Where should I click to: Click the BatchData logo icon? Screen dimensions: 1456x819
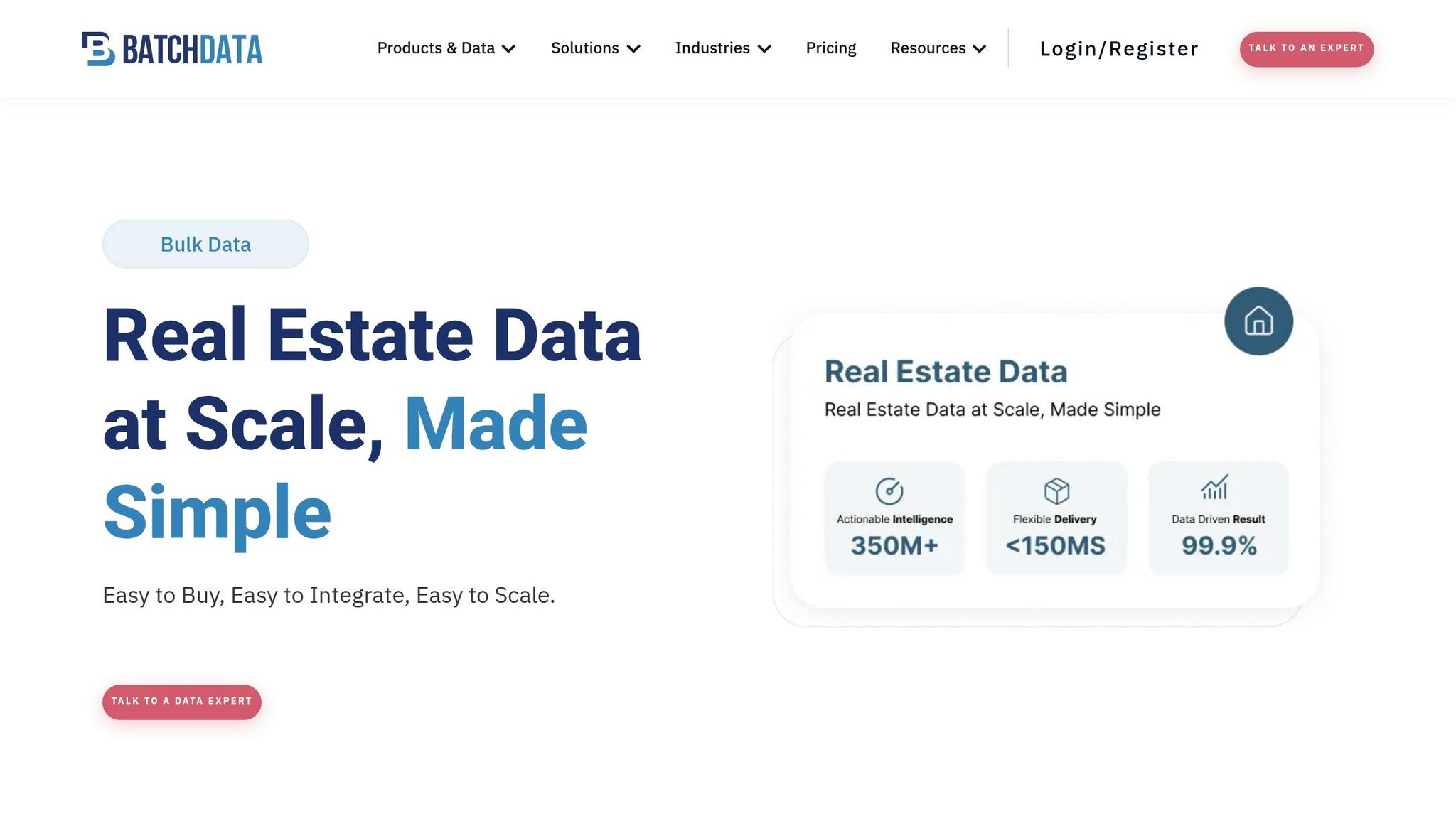coord(97,48)
